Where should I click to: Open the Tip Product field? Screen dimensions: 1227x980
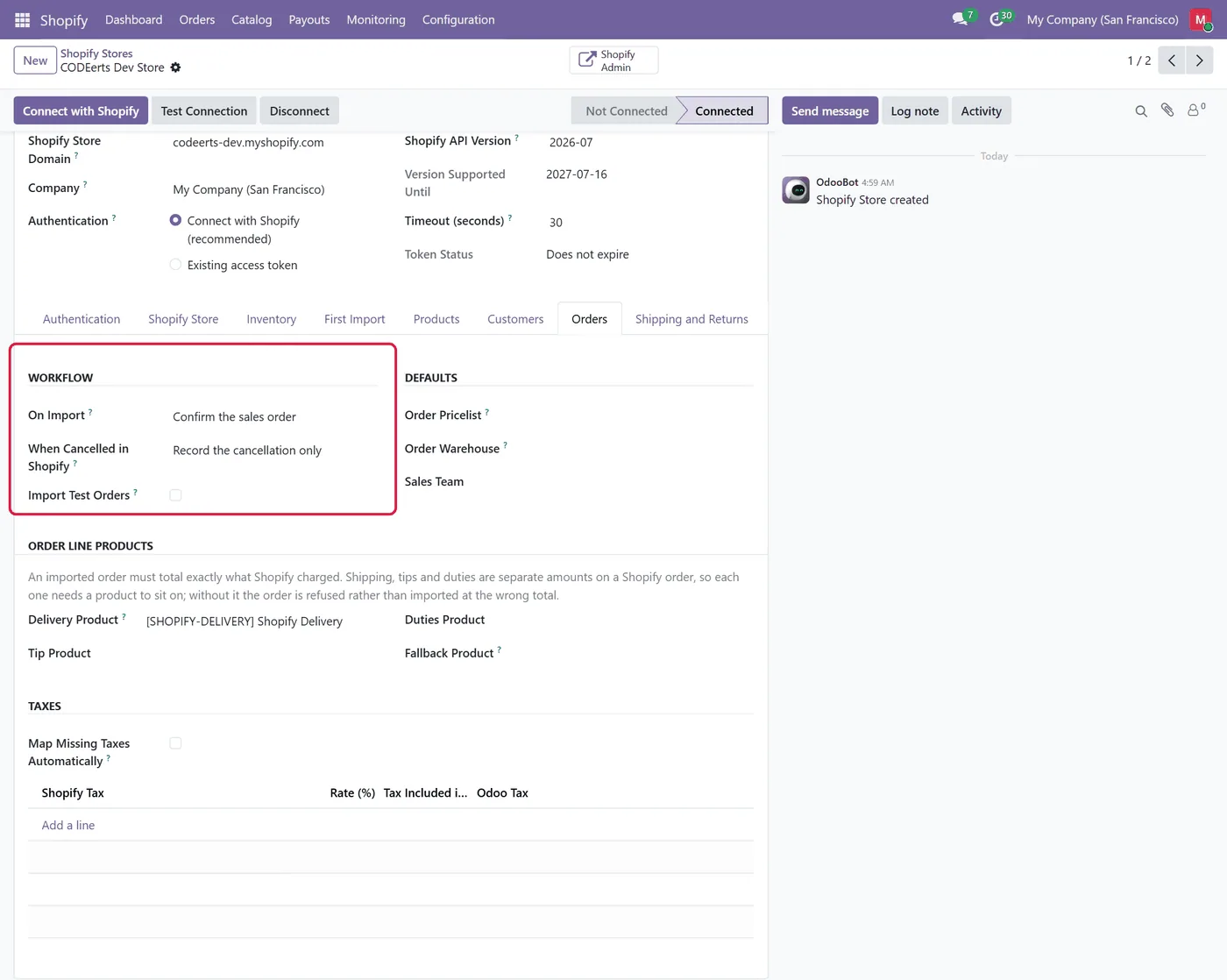pos(261,654)
